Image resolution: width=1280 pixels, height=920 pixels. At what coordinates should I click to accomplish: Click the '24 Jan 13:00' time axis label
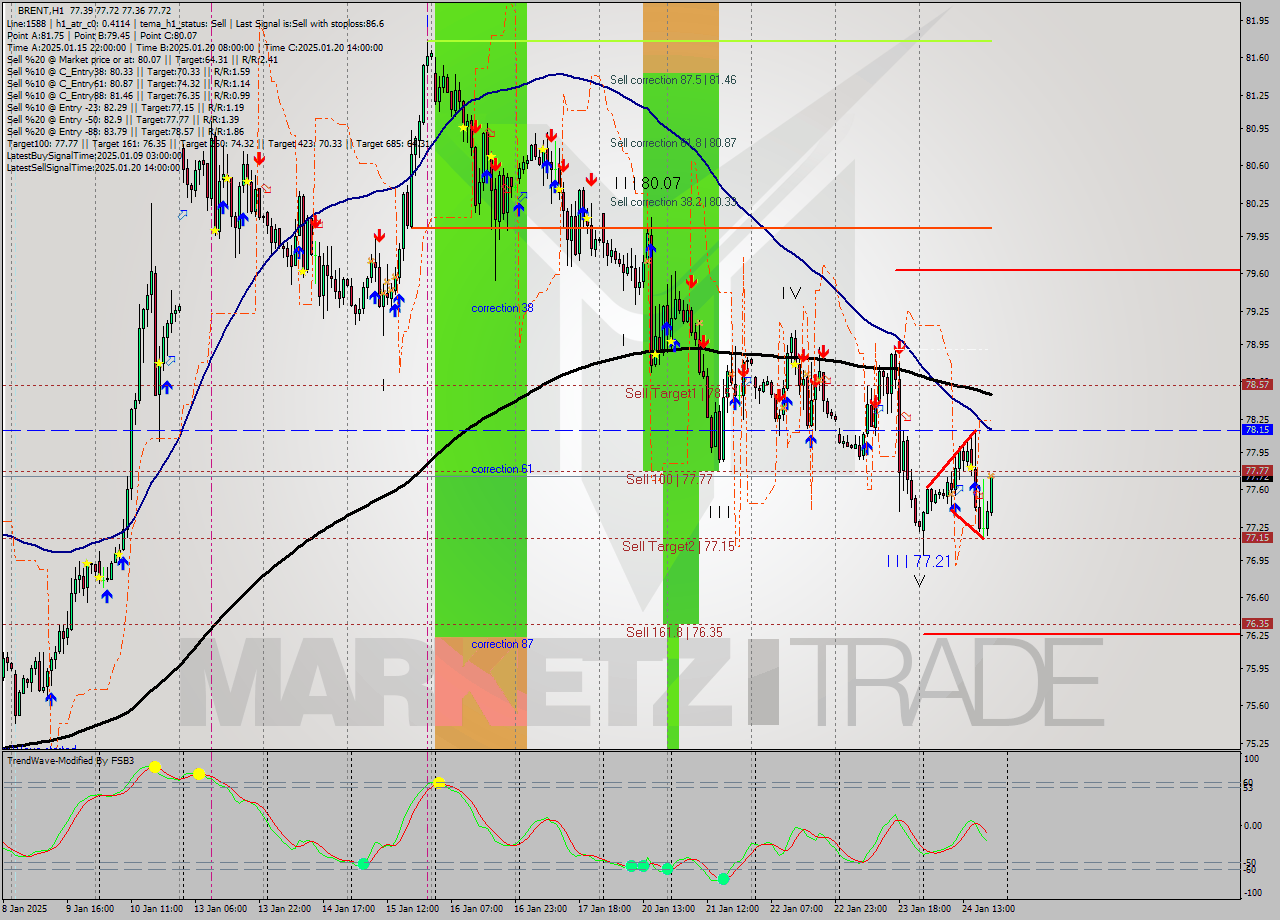tap(988, 909)
